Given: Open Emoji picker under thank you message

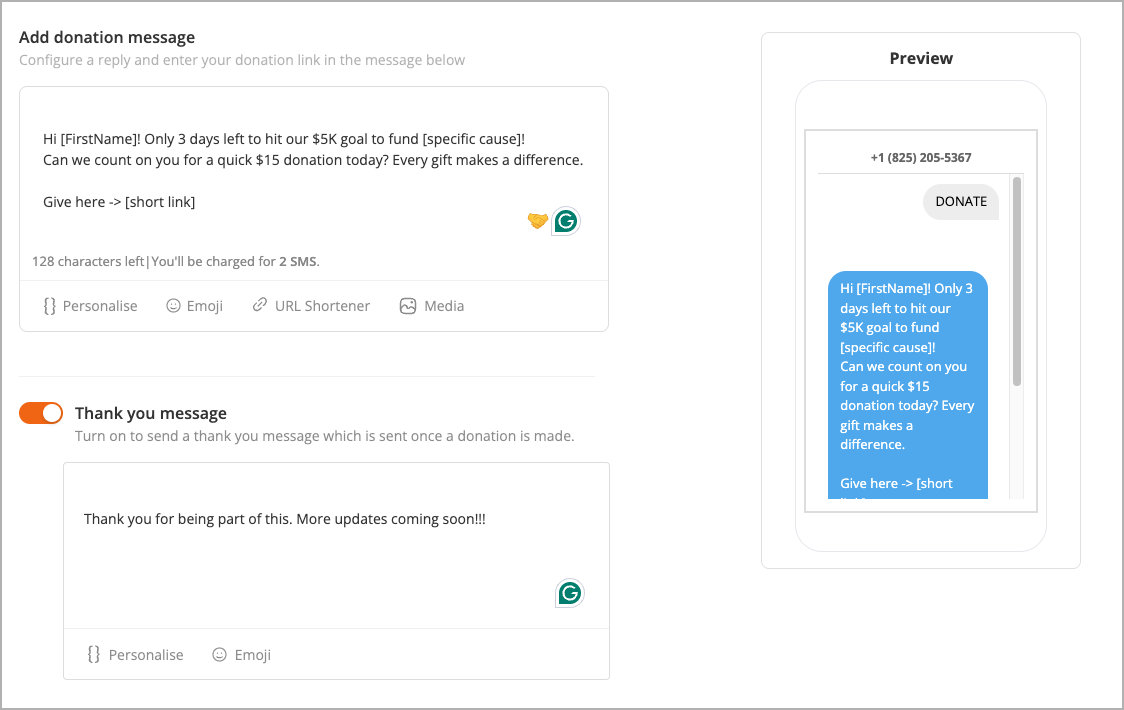Looking at the screenshot, I should 242,655.
